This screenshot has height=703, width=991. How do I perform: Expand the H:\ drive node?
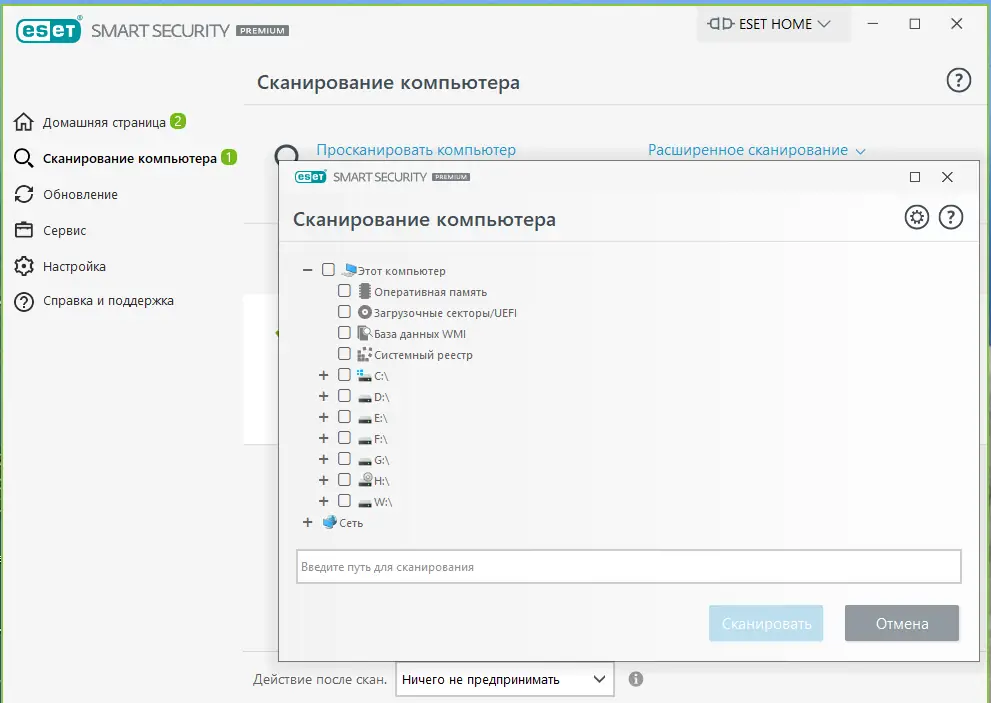coord(323,480)
